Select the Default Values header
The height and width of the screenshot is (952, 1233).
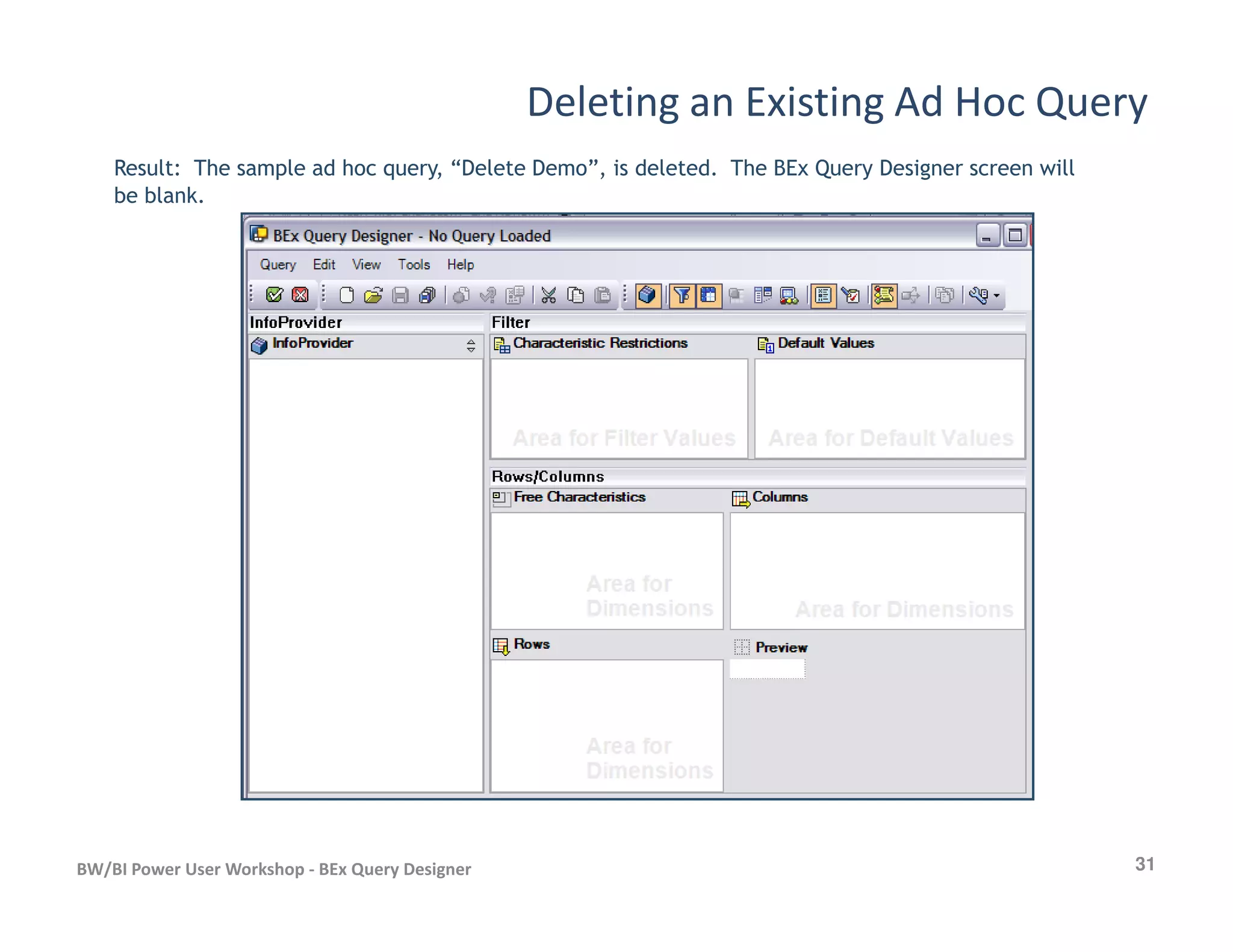(826, 343)
